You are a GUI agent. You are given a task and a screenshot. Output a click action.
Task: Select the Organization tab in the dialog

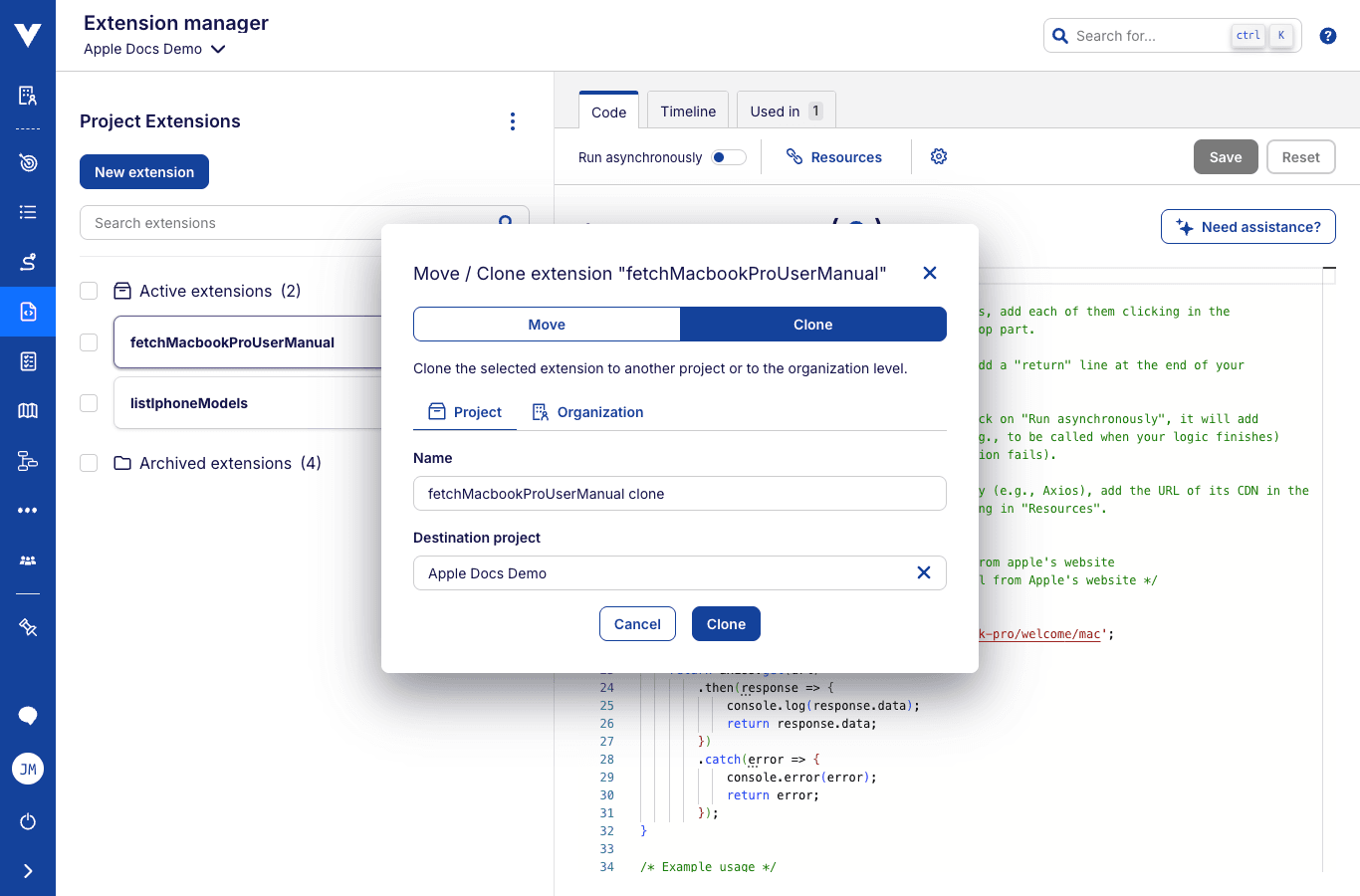tap(587, 411)
